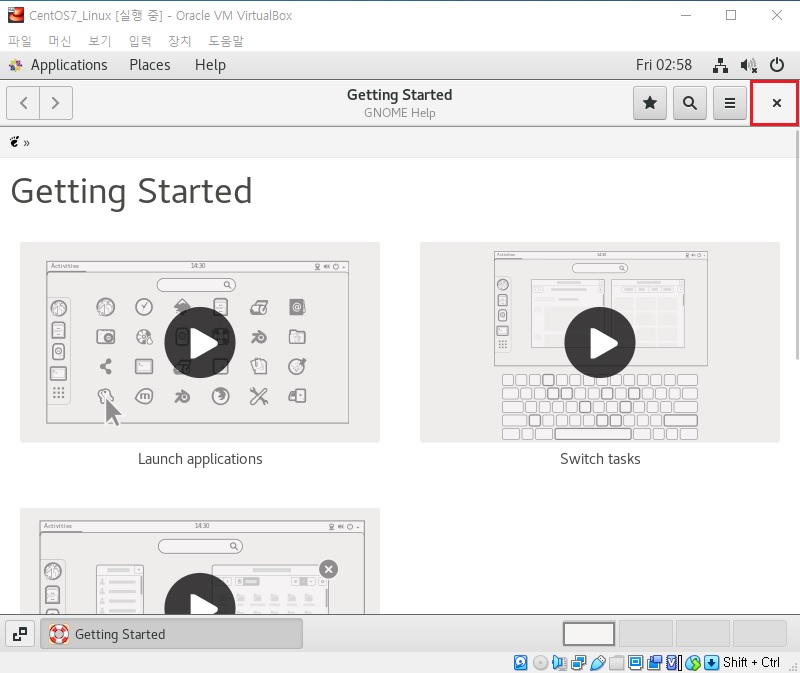Open the VirtualBox 도움말 menu
This screenshot has width=800, height=673.
pyautogui.click(x=226, y=41)
